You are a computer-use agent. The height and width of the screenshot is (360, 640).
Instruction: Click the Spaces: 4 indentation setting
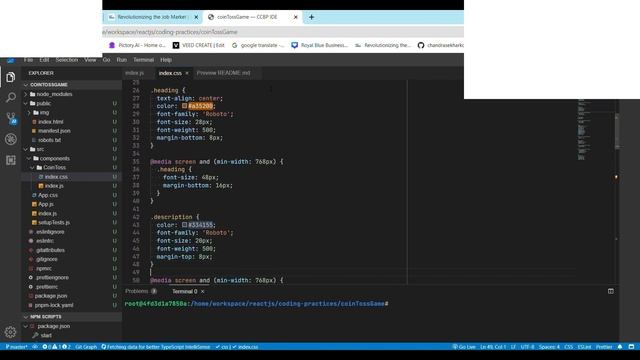[x=549, y=347]
